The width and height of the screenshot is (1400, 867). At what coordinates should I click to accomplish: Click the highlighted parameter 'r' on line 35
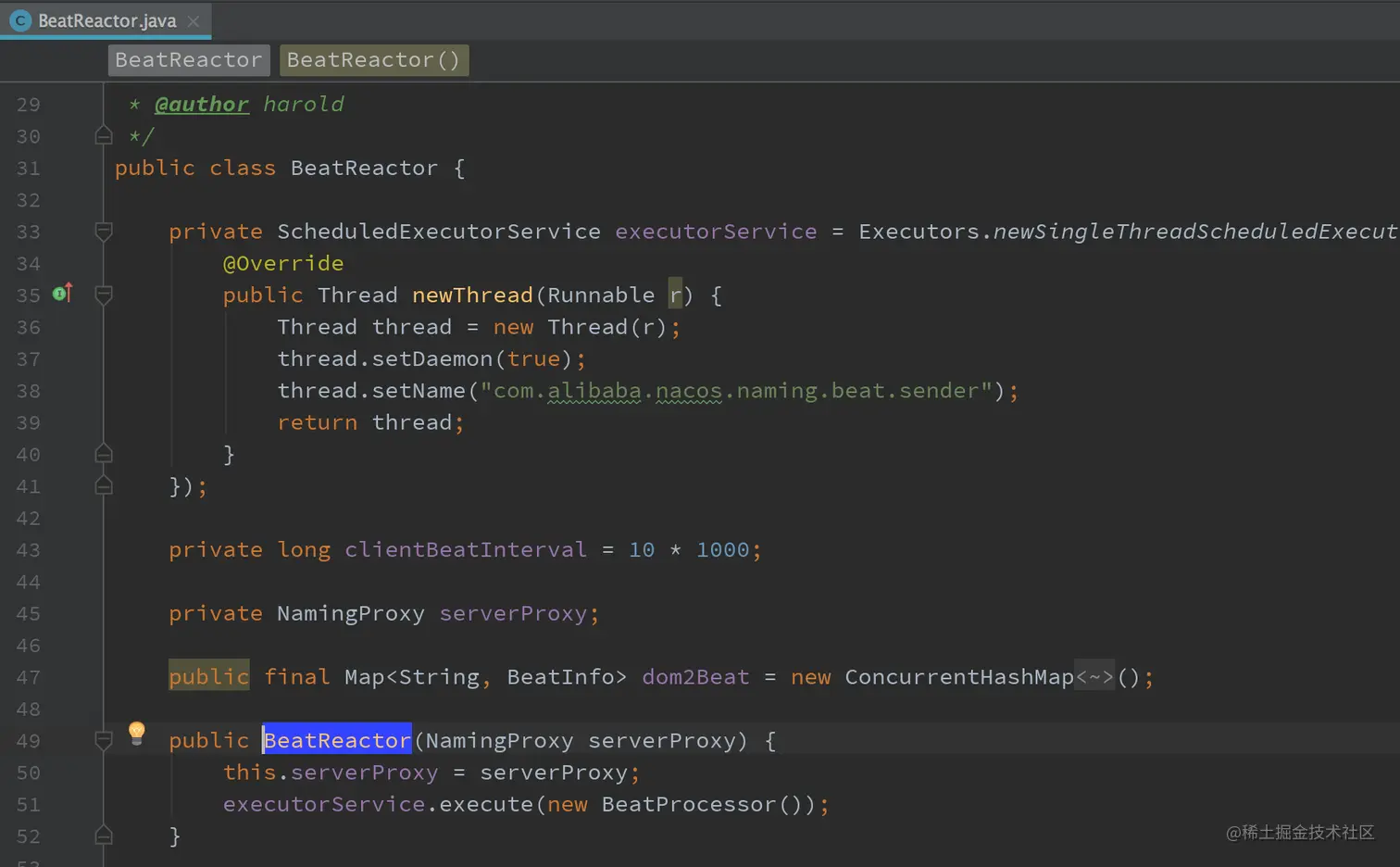[x=675, y=295]
